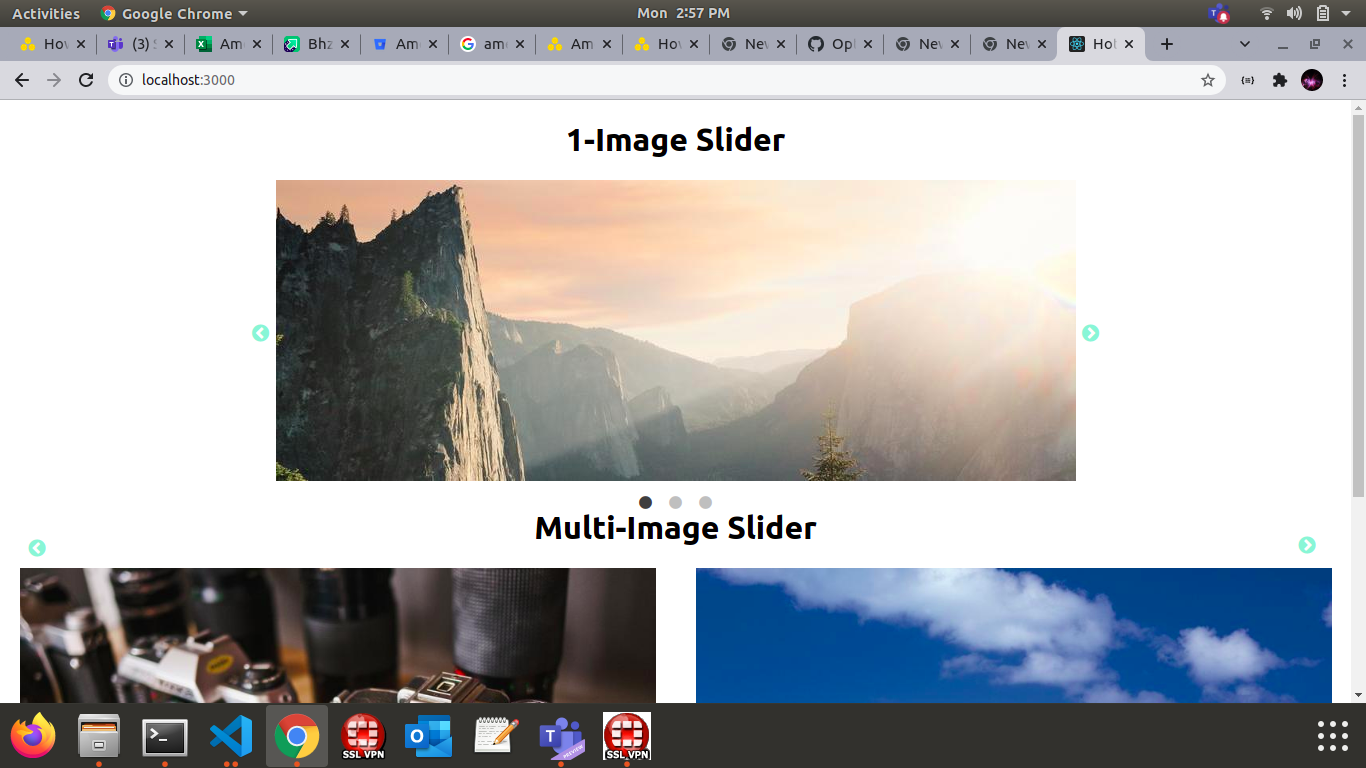
Task: Click the Multi-Image Slider next arrow
Action: tap(1307, 545)
